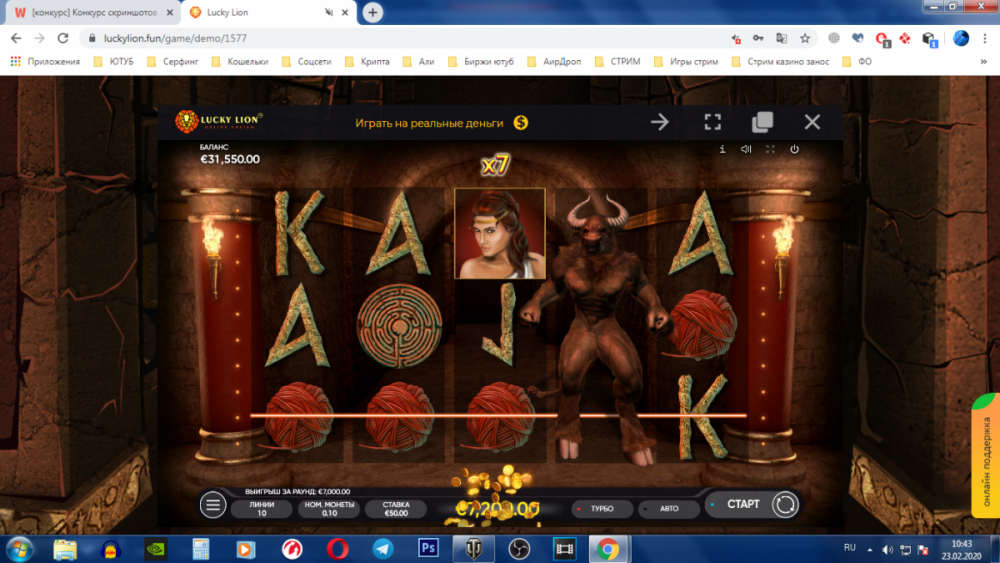
Task: Click the game info icon
Action: [x=722, y=149]
